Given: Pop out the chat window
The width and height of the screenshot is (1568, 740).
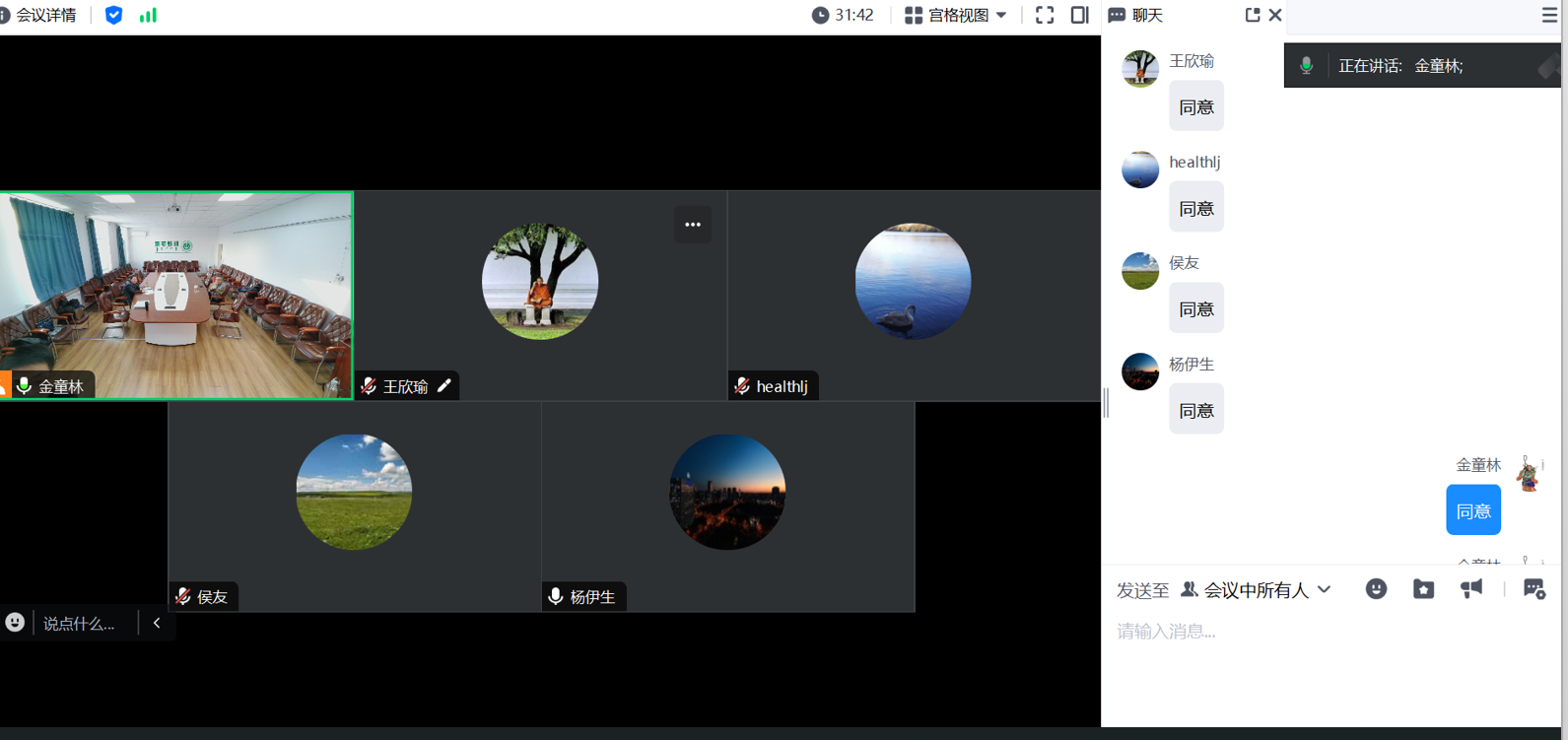Looking at the screenshot, I should point(1252,15).
